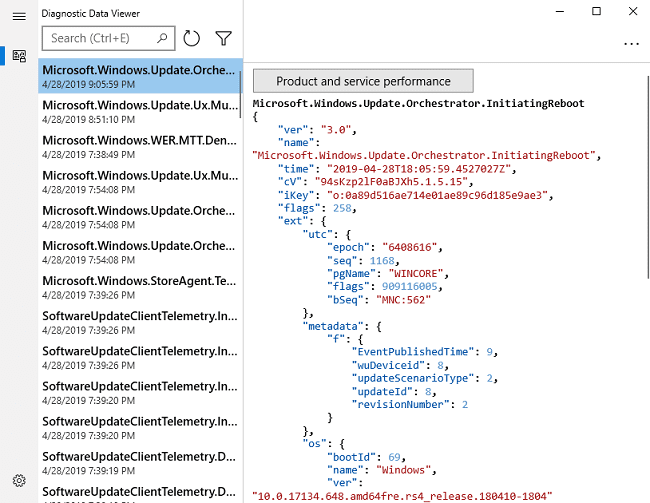Select Microsoft.Windows.WER.MTT.Den event
This screenshot has height=503, width=650.
pyautogui.click(x=140, y=147)
